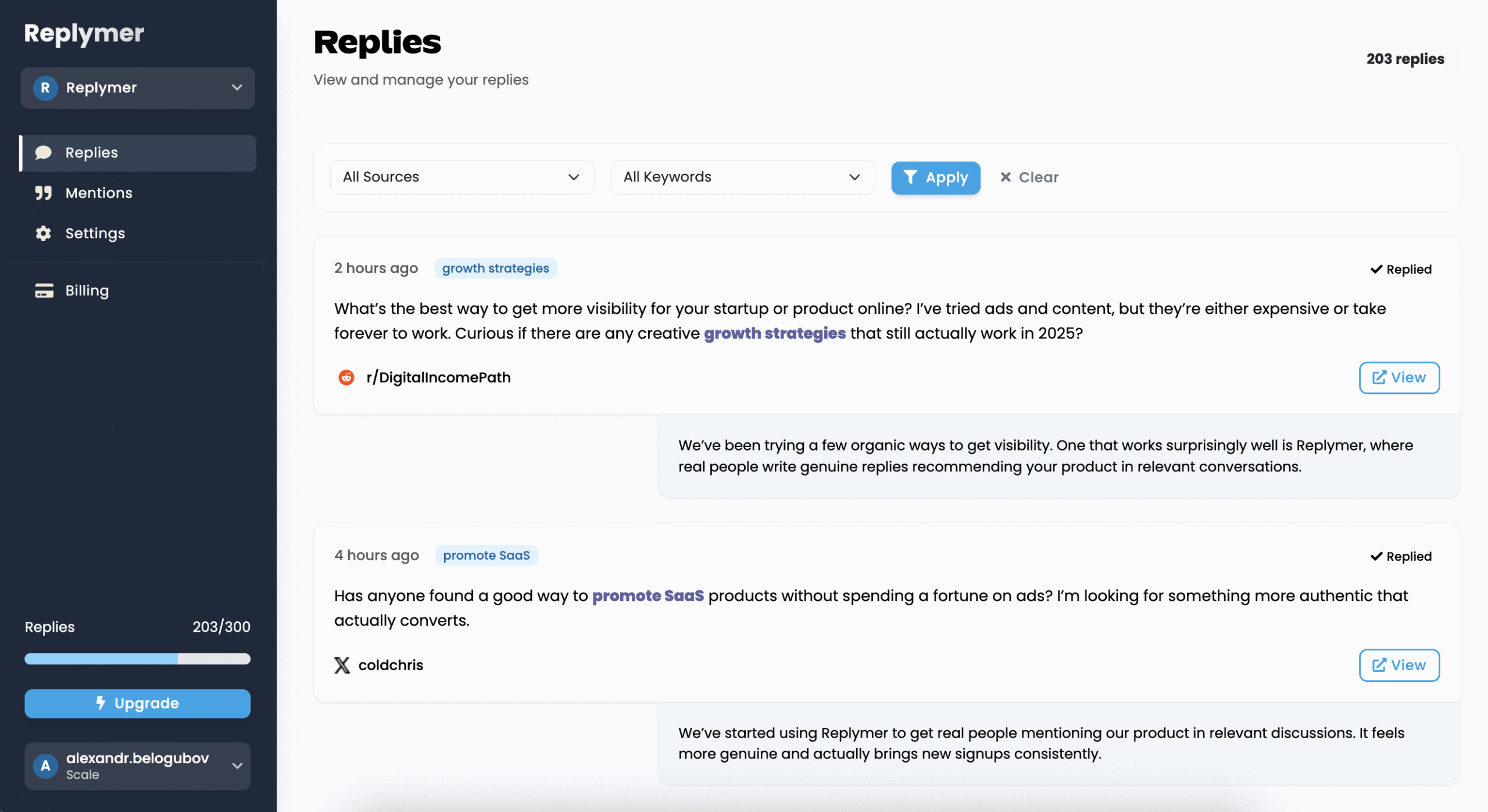Click the Replies speech bubble icon
The image size is (1488, 812).
pyautogui.click(x=44, y=153)
